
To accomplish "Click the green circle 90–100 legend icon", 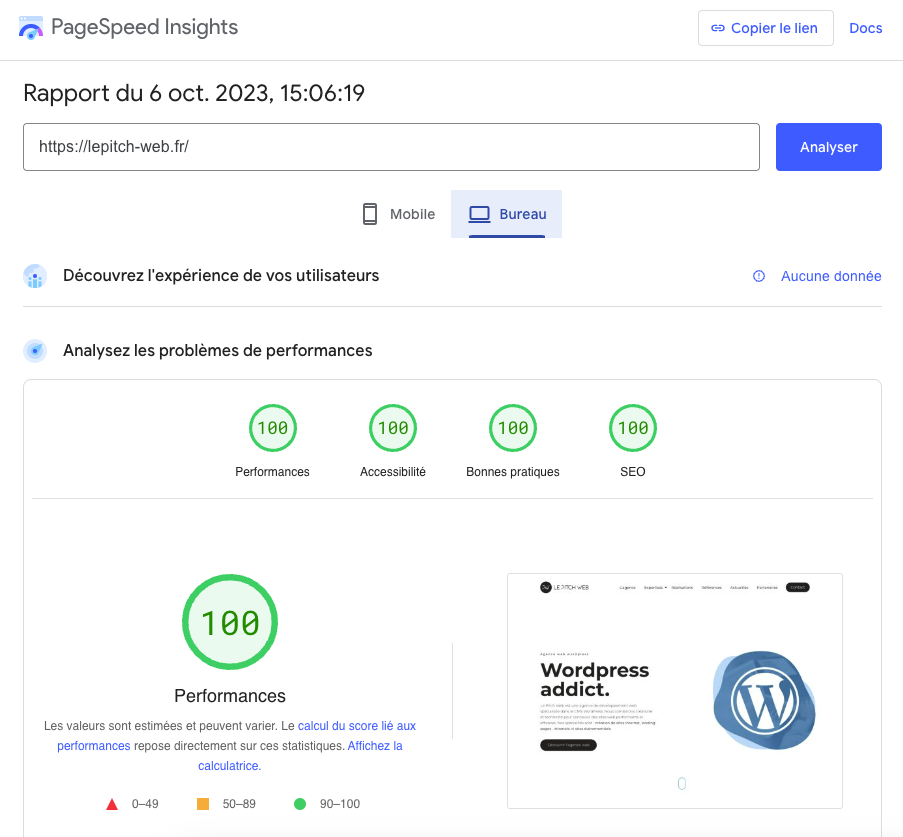I will [x=300, y=804].
